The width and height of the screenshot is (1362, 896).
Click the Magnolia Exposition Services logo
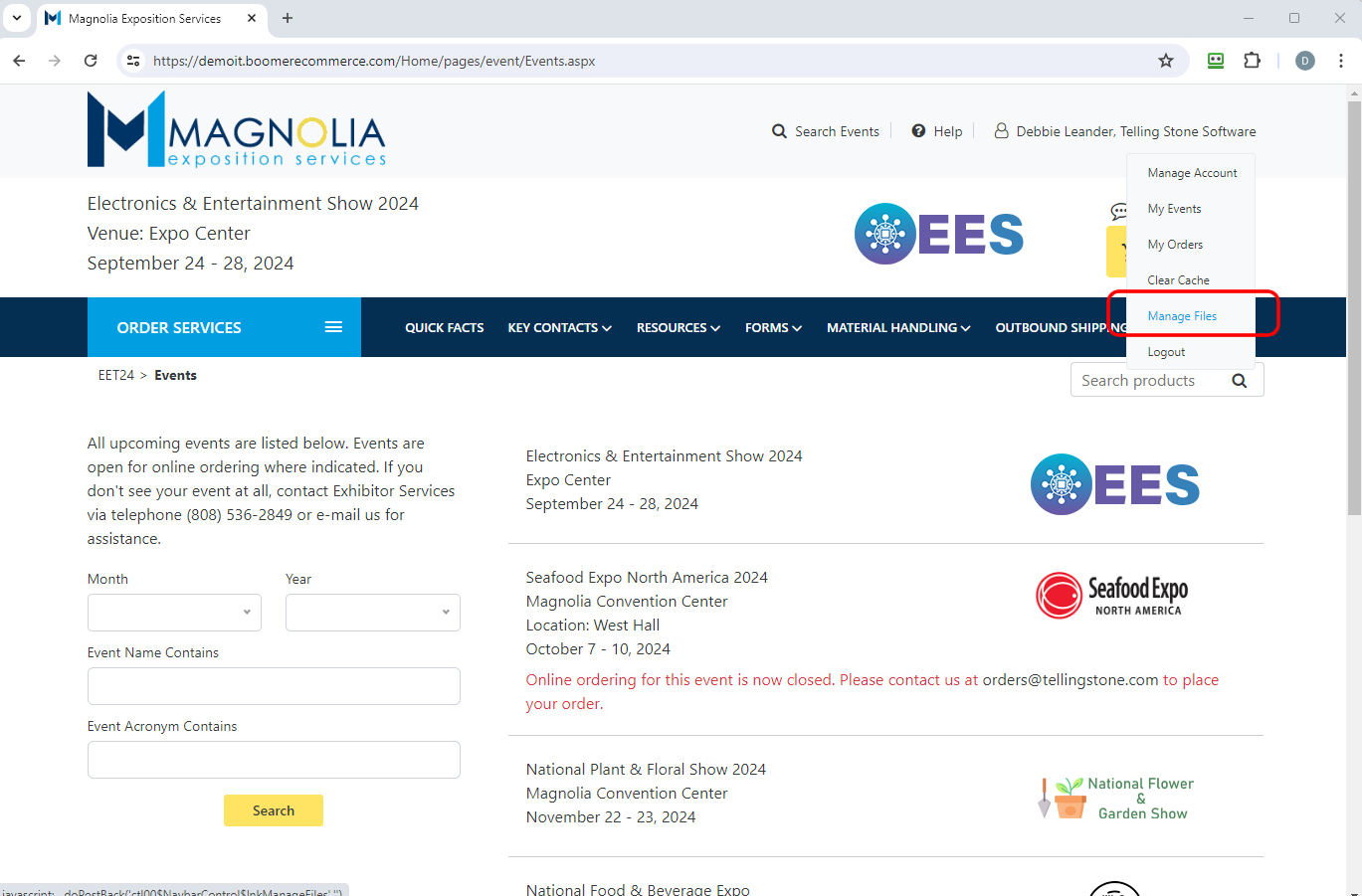click(236, 130)
